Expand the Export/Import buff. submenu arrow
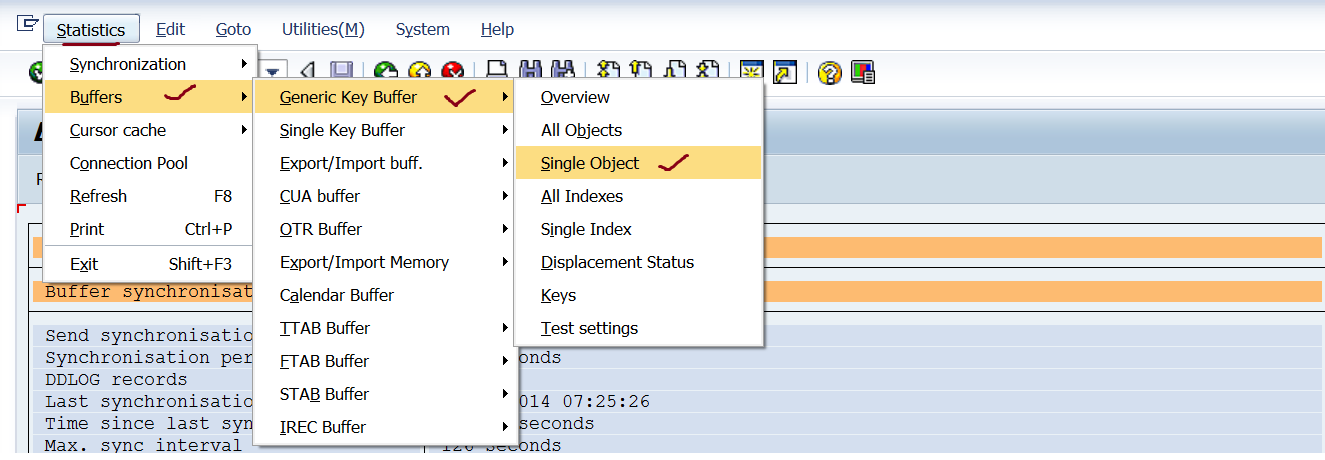1325x460 pixels. tap(506, 164)
